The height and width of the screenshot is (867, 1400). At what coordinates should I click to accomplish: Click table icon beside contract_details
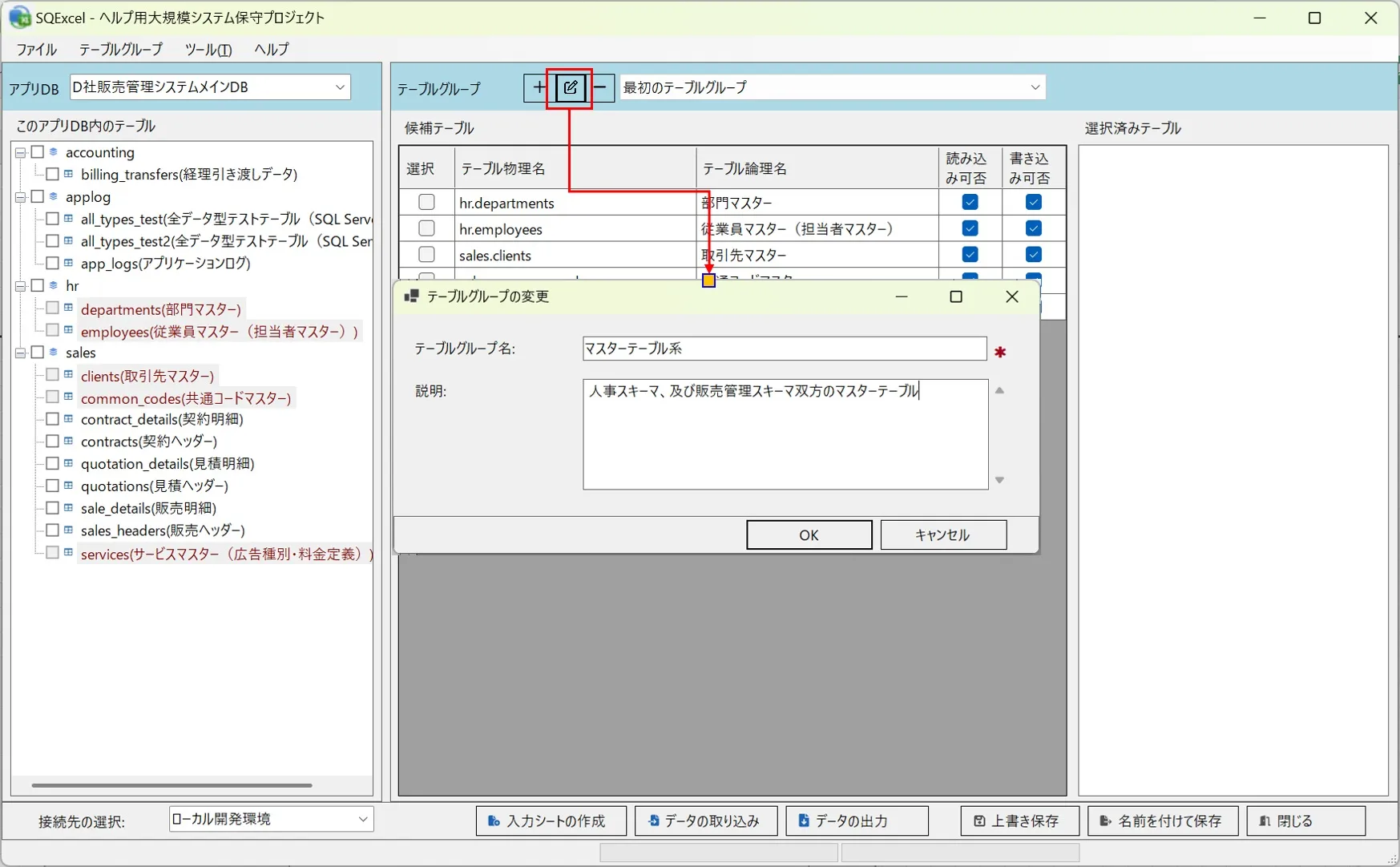(69, 418)
